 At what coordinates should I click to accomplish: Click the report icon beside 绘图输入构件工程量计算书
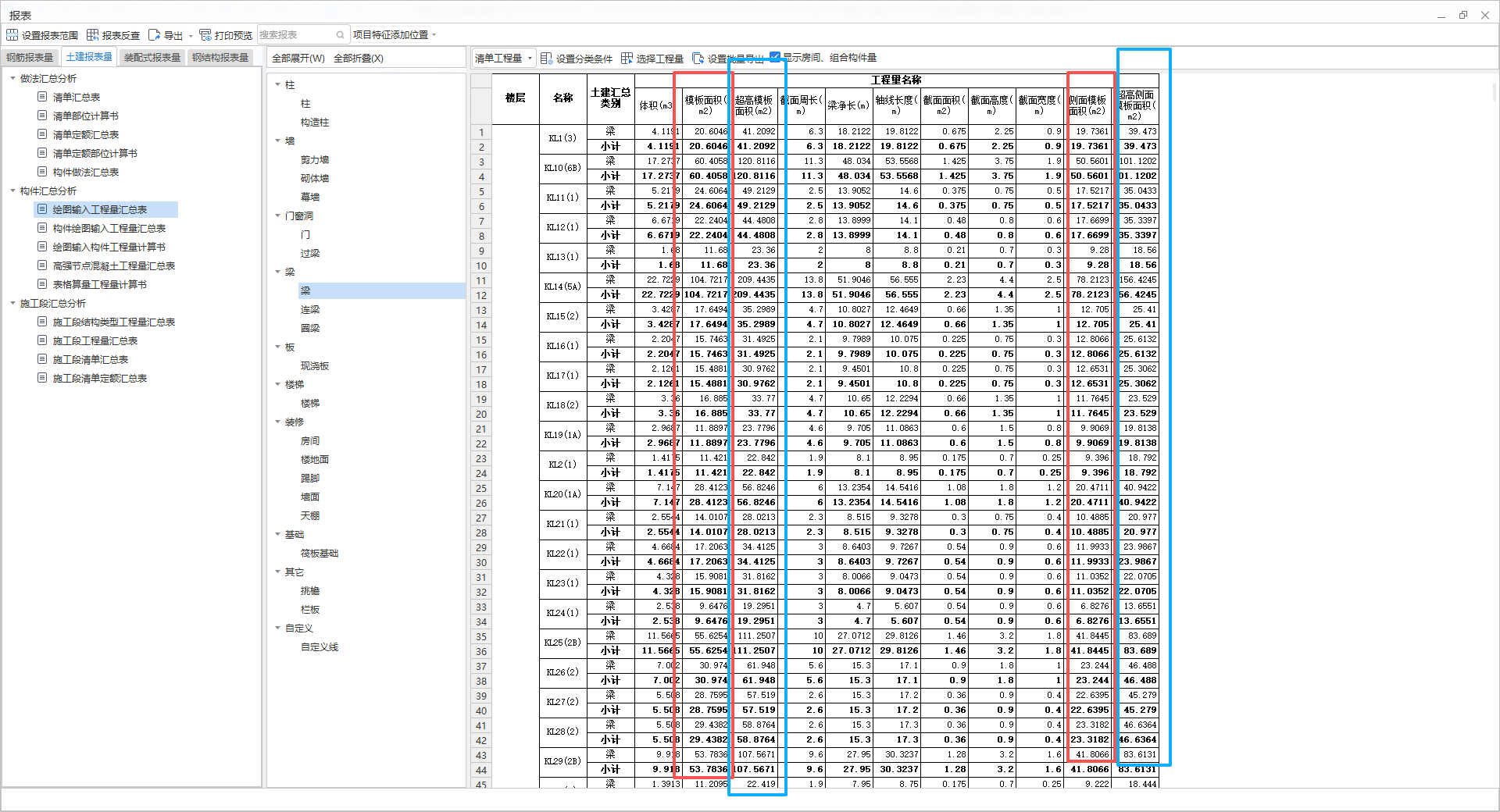(42, 247)
